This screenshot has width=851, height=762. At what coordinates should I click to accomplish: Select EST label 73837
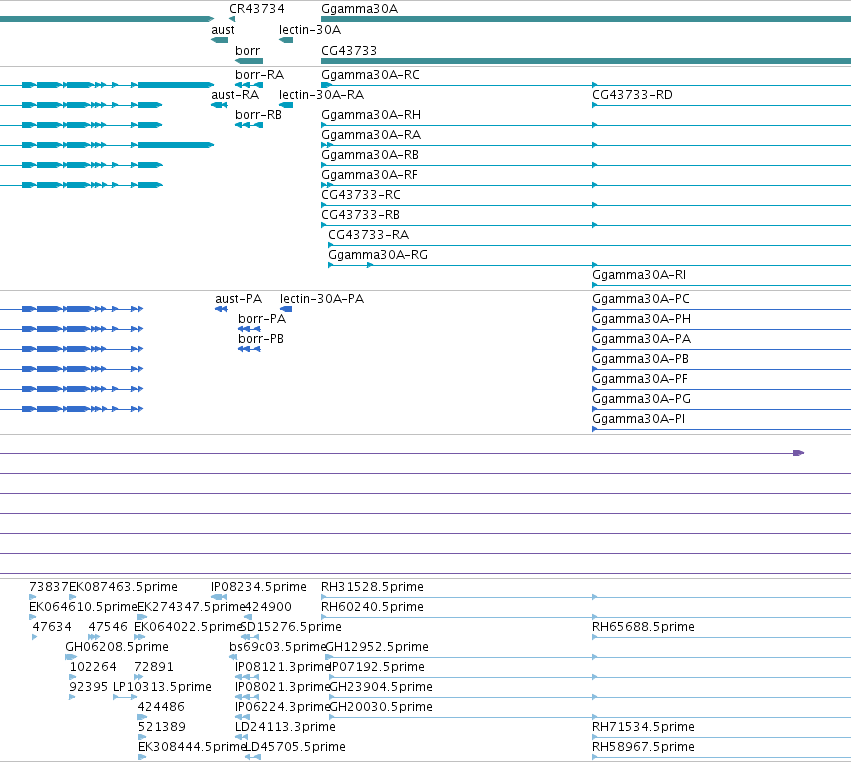(49, 587)
